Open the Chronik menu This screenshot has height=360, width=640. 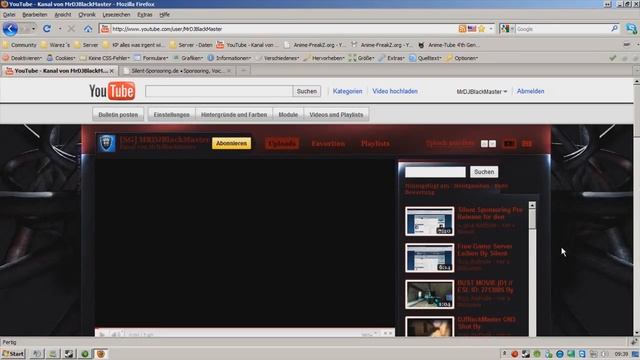pos(87,15)
